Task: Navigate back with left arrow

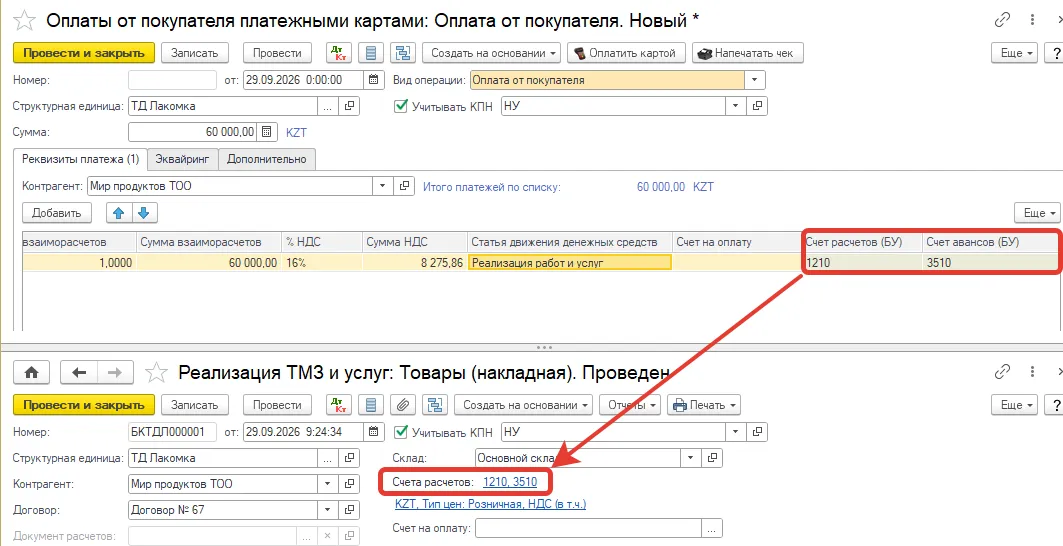Action: [x=79, y=372]
